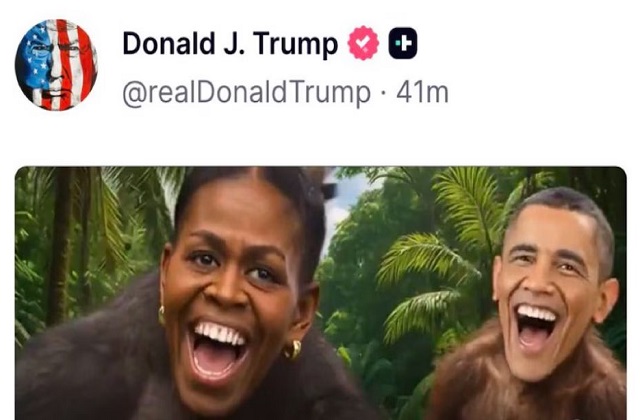This screenshot has width=640, height=420.
Task: Click the word Donald in the display name
Action: [168, 43]
